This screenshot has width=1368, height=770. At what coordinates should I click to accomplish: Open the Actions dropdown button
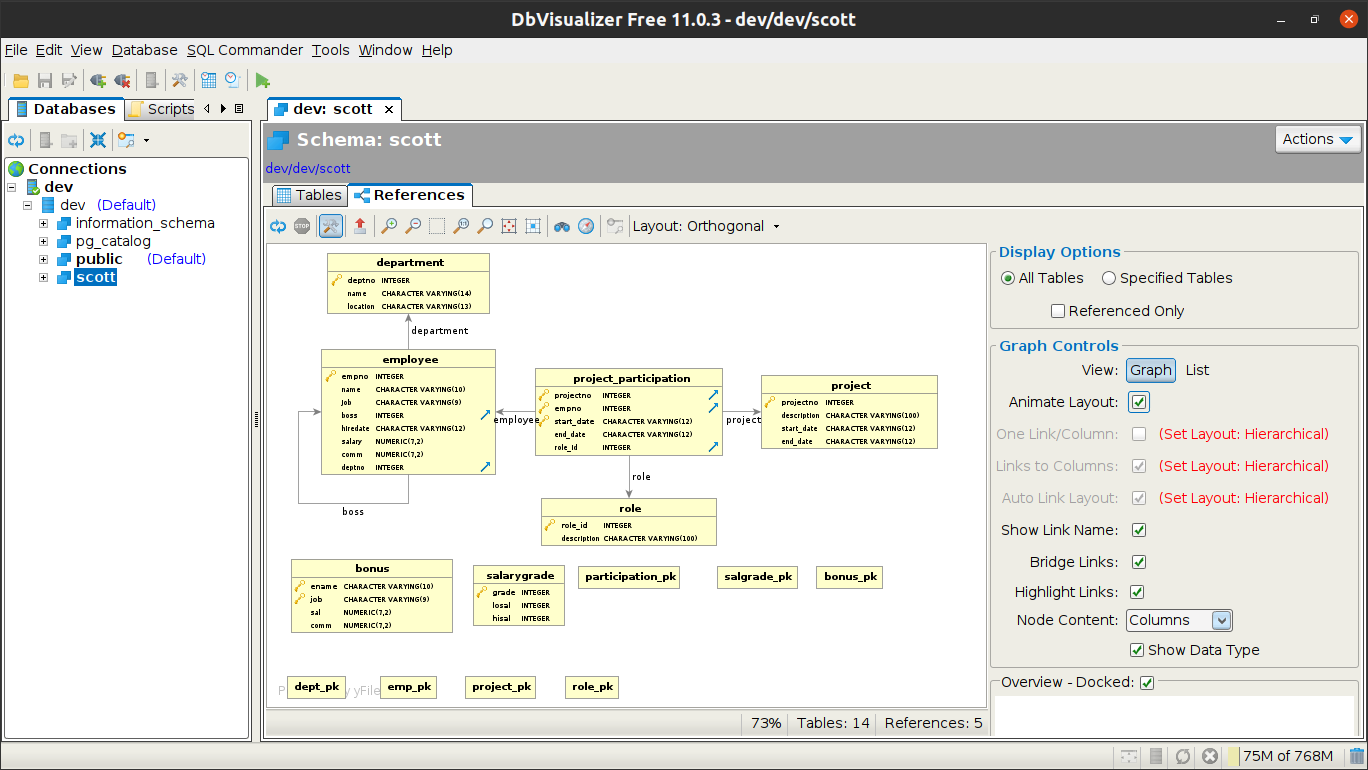click(x=1318, y=139)
